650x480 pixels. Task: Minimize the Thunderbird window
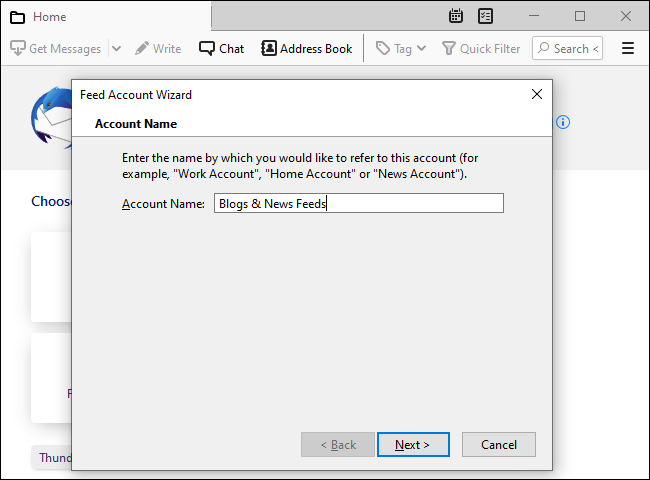coord(534,16)
